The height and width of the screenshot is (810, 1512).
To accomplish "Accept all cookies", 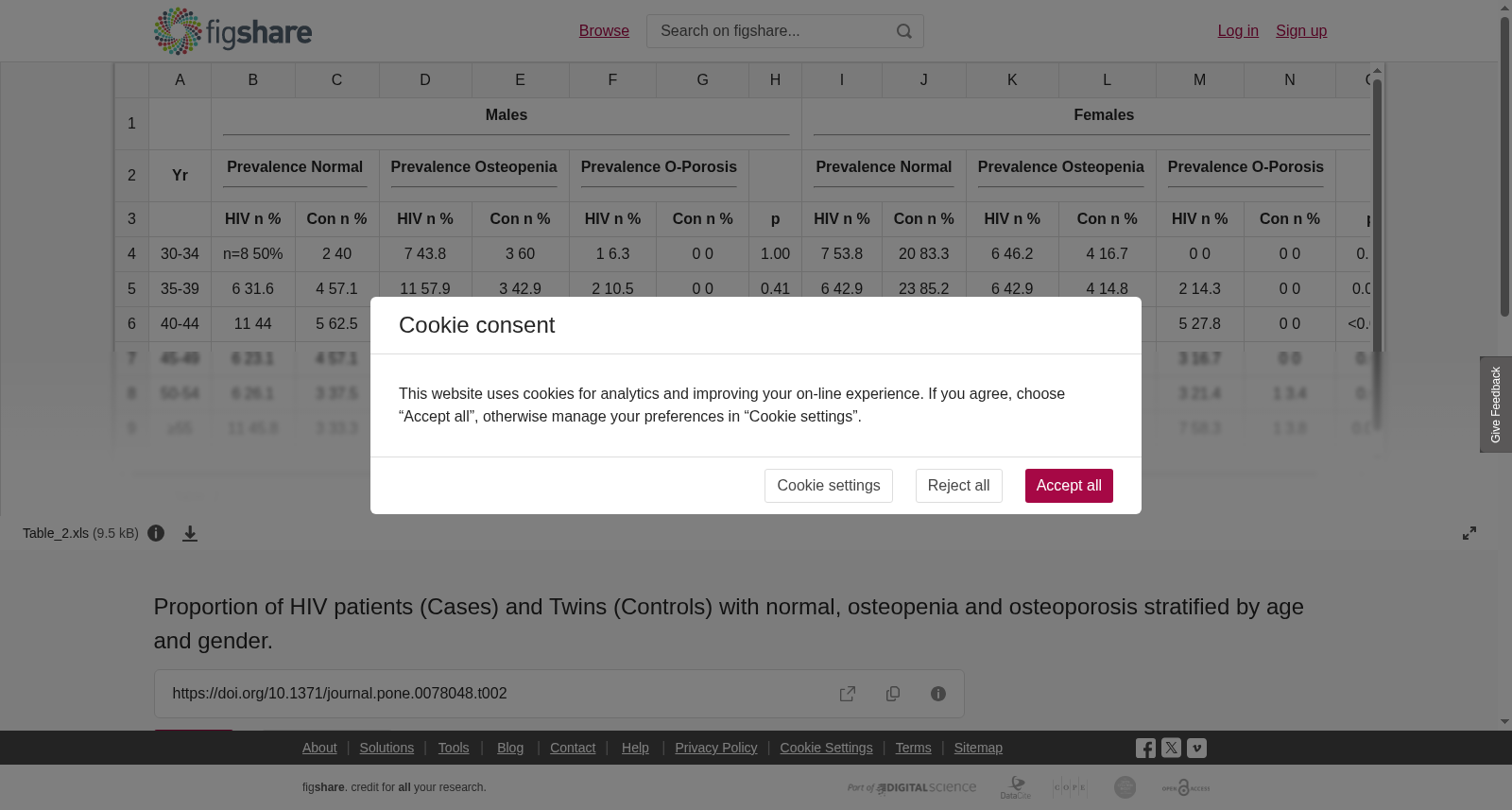I will [1069, 486].
